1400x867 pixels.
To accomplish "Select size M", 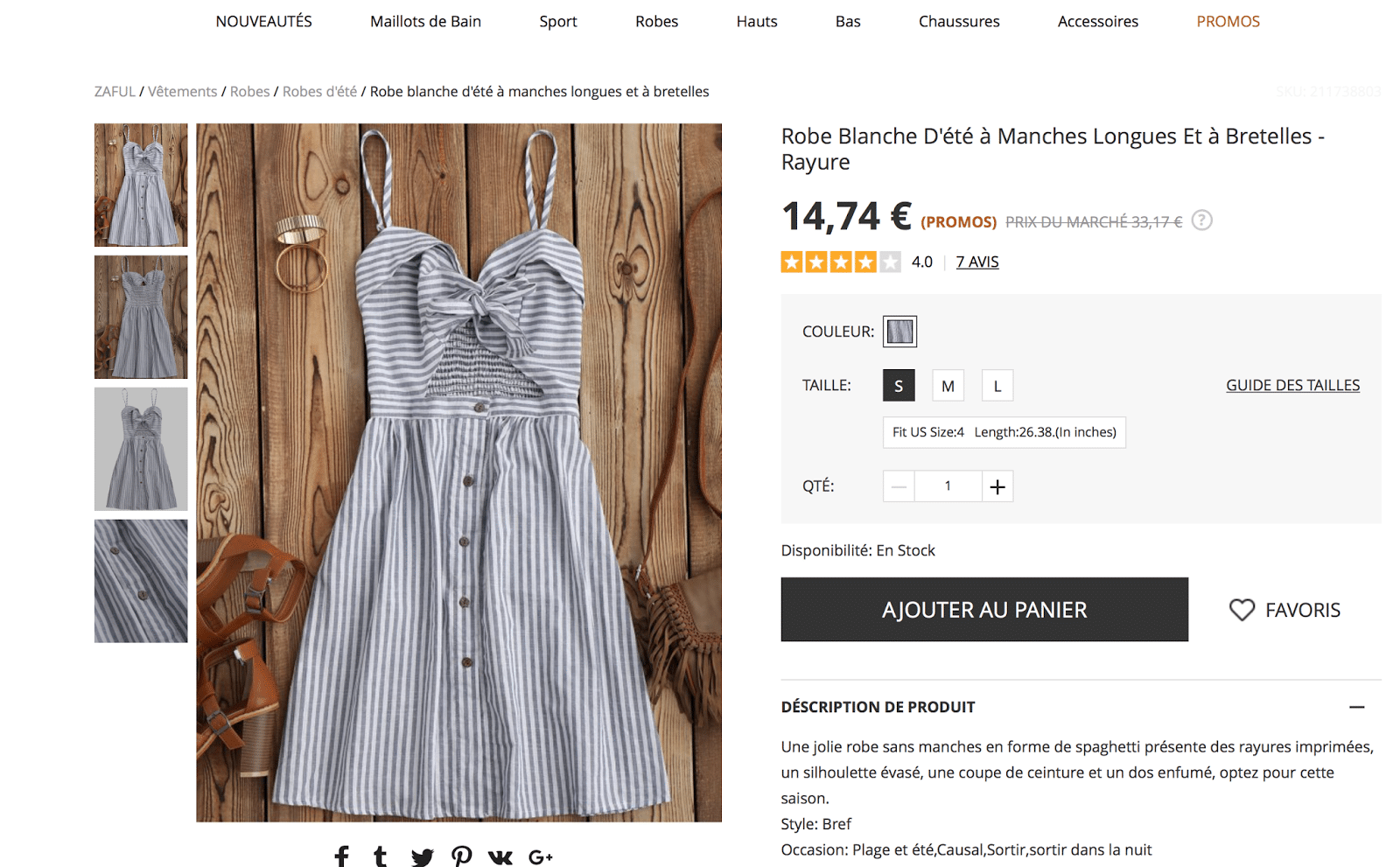I will tap(948, 386).
